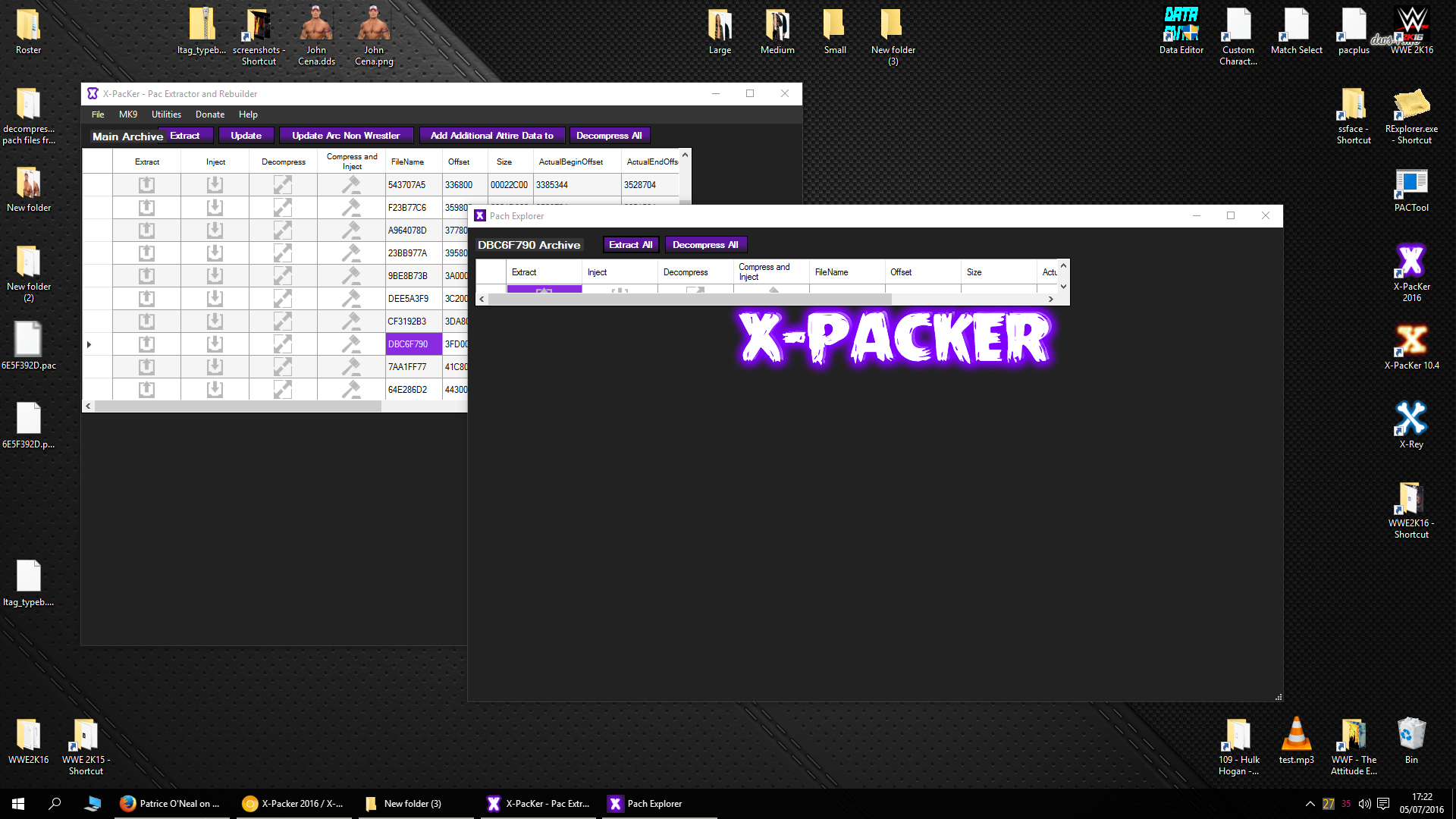Open File menu in X-PacKer

click(98, 115)
